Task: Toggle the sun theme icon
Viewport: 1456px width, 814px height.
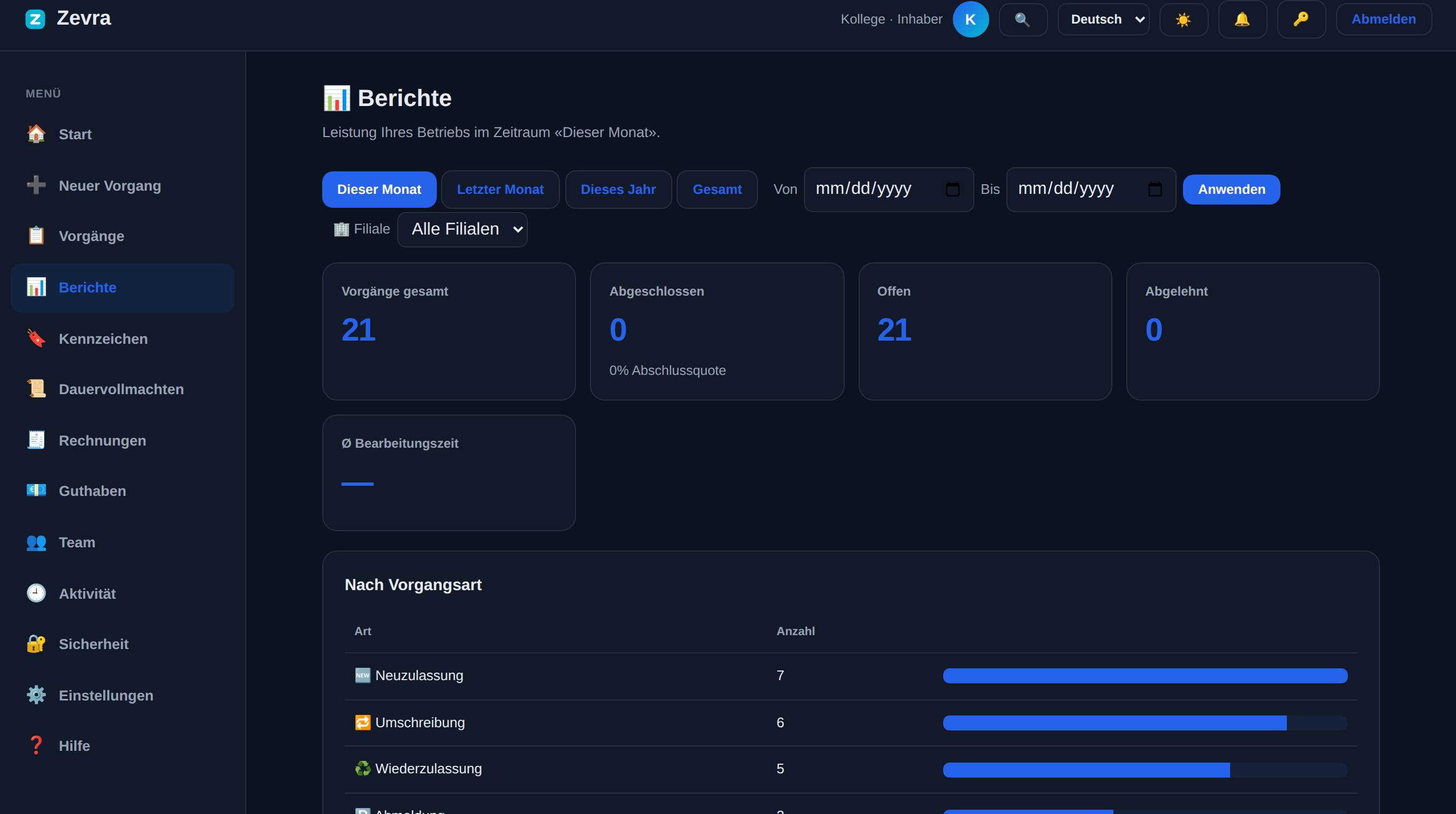Action: tap(1183, 20)
